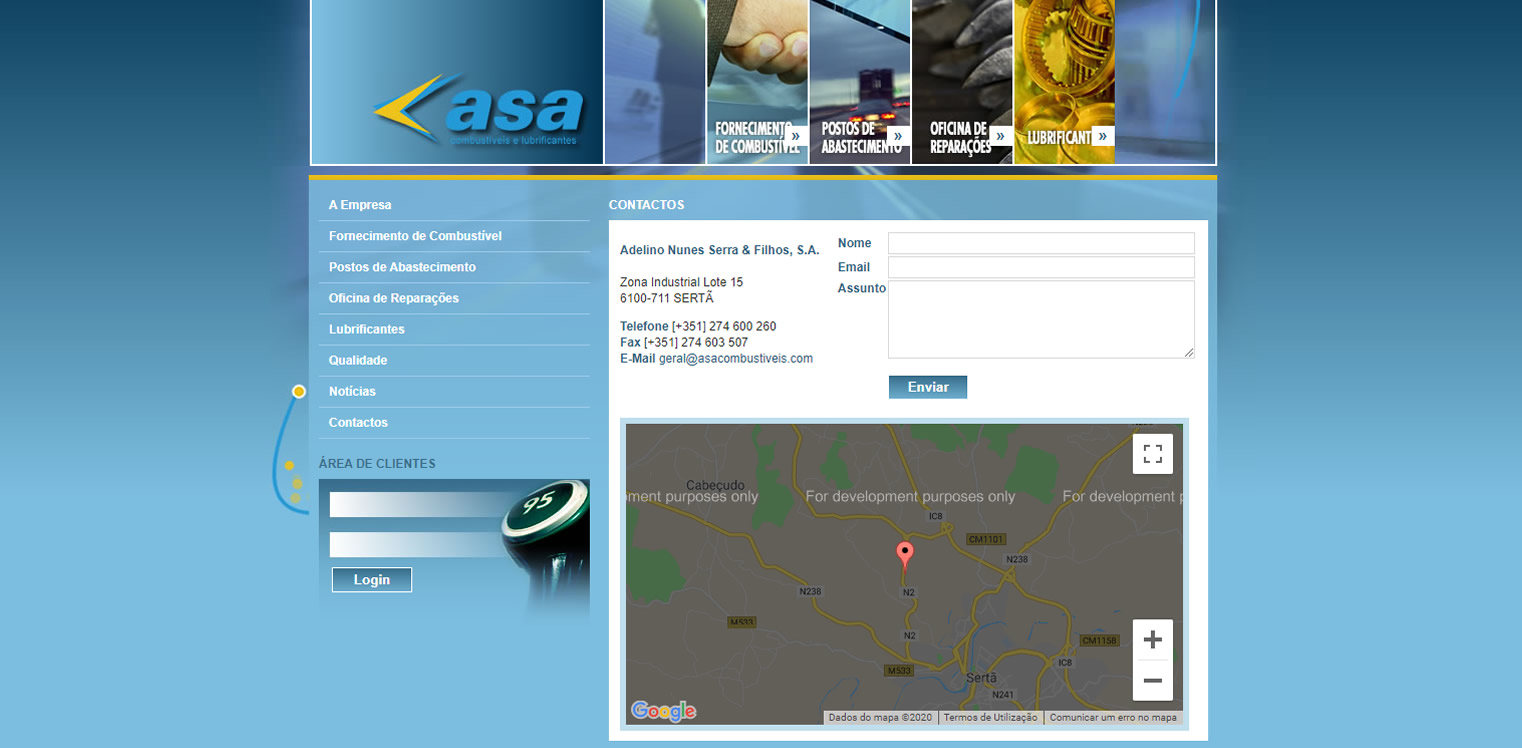Click the Sertã town label on map

(x=982, y=677)
